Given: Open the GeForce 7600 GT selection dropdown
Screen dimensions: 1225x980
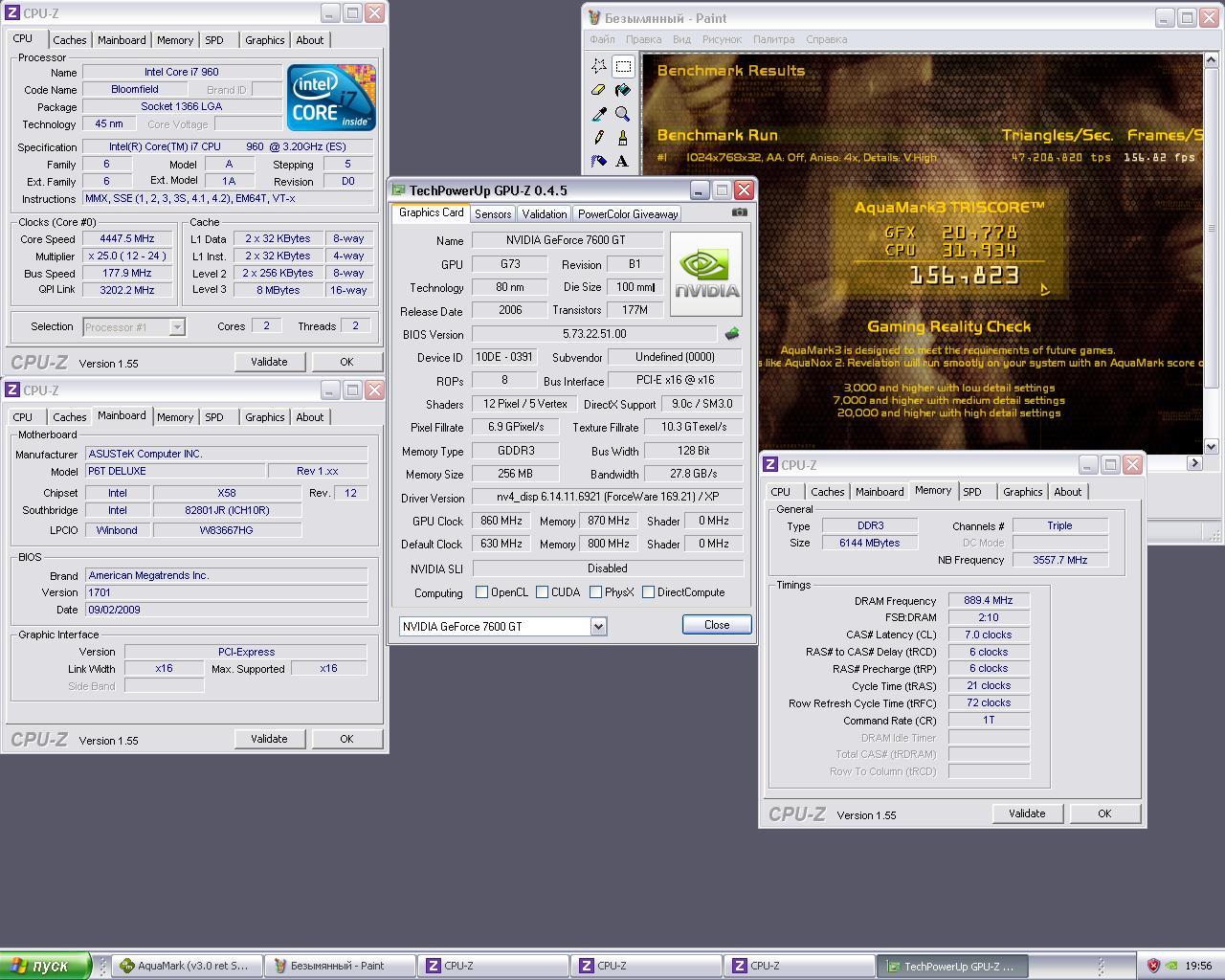Looking at the screenshot, I should (x=598, y=626).
